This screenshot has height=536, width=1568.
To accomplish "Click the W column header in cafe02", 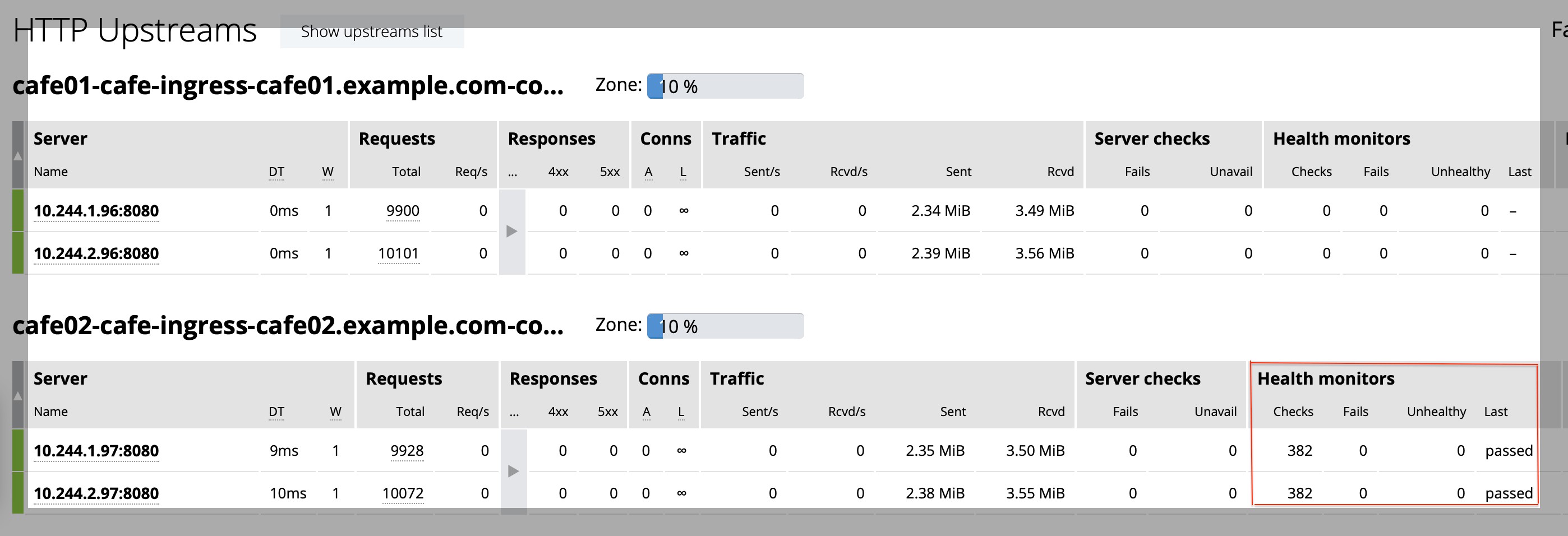I will 335,412.
